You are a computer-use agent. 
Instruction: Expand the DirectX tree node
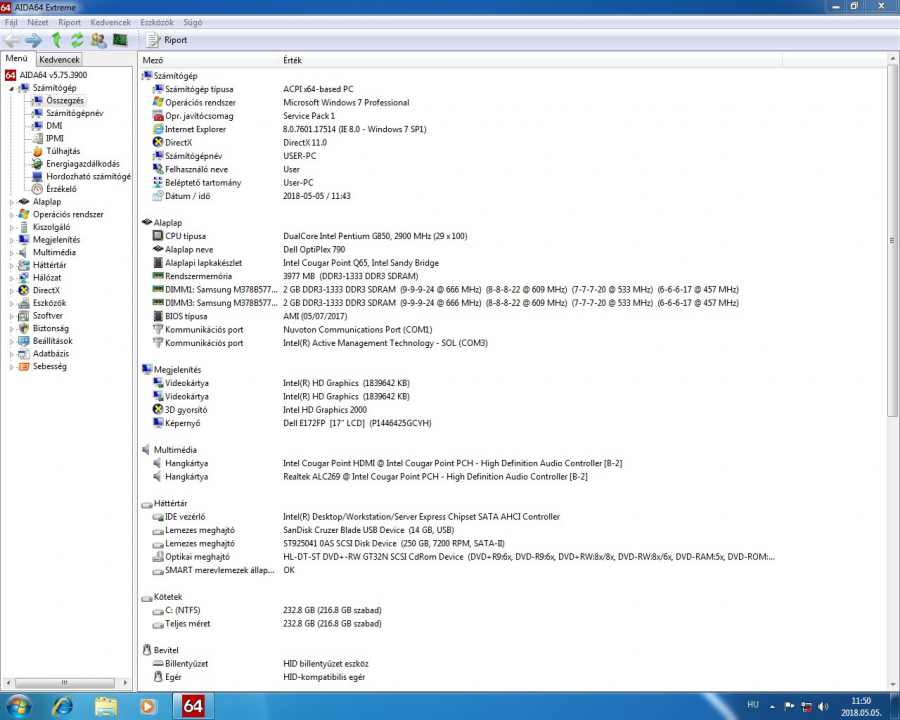(x=11, y=291)
